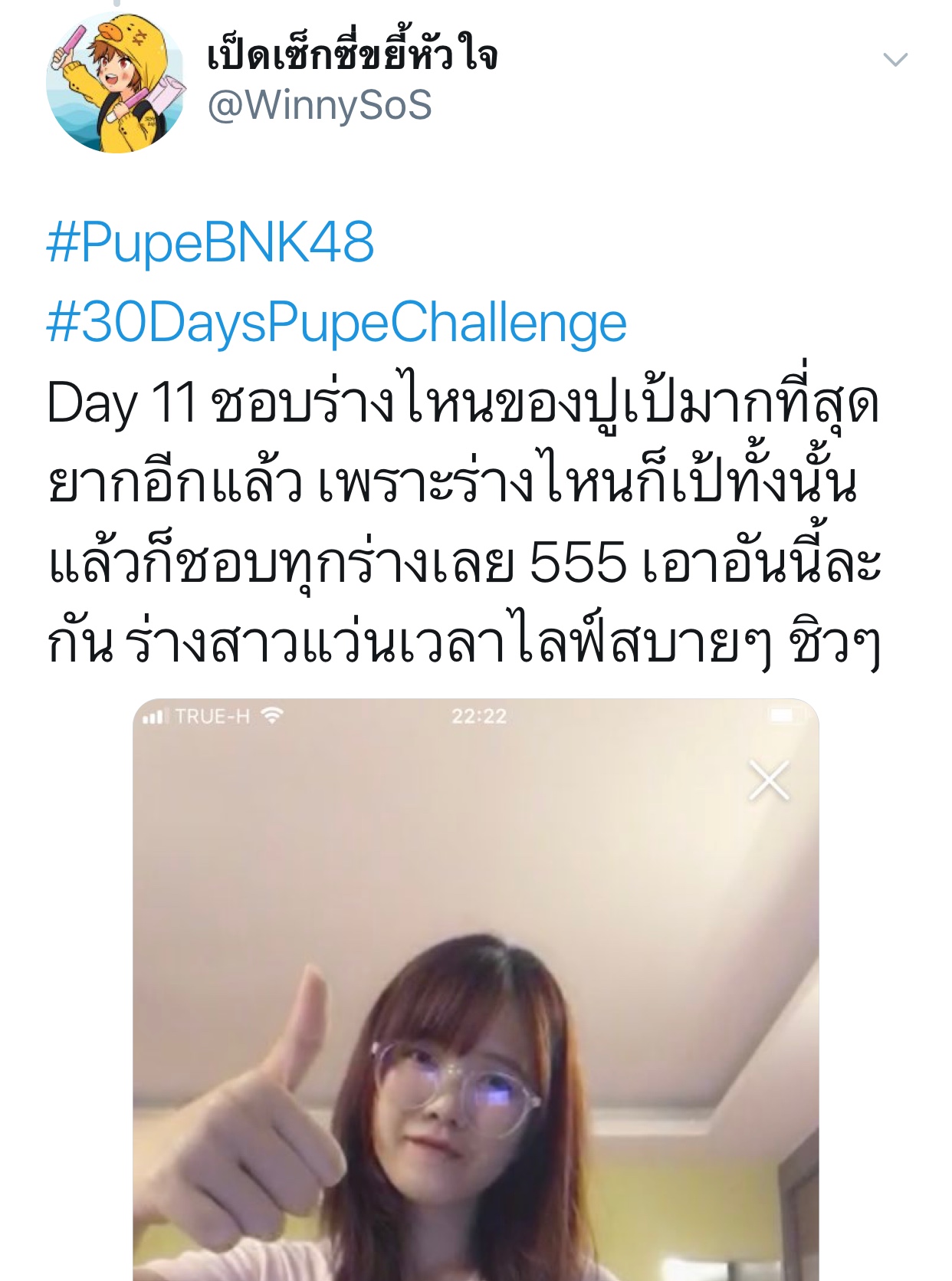Open the duck-hoodie profile avatar
The image size is (952, 1281).
click(116, 83)
